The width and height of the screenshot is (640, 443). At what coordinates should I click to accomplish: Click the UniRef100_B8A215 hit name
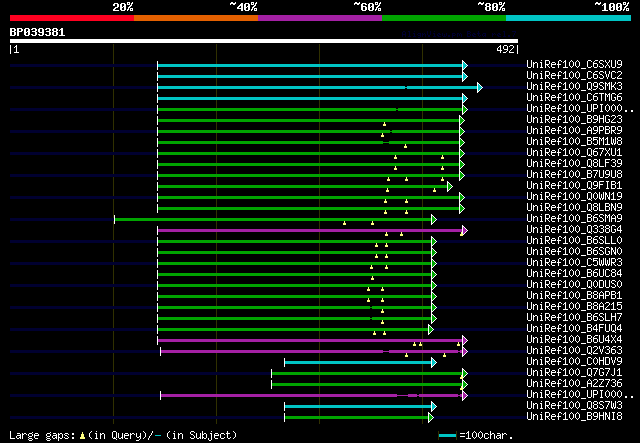tap(574, 307)
